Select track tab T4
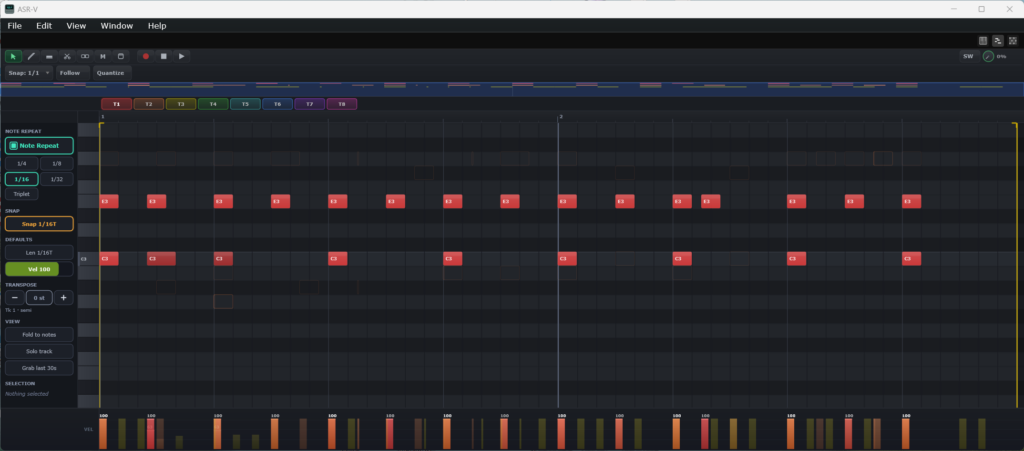Screen dimensions: 1024x451 [x=213, y=104]
